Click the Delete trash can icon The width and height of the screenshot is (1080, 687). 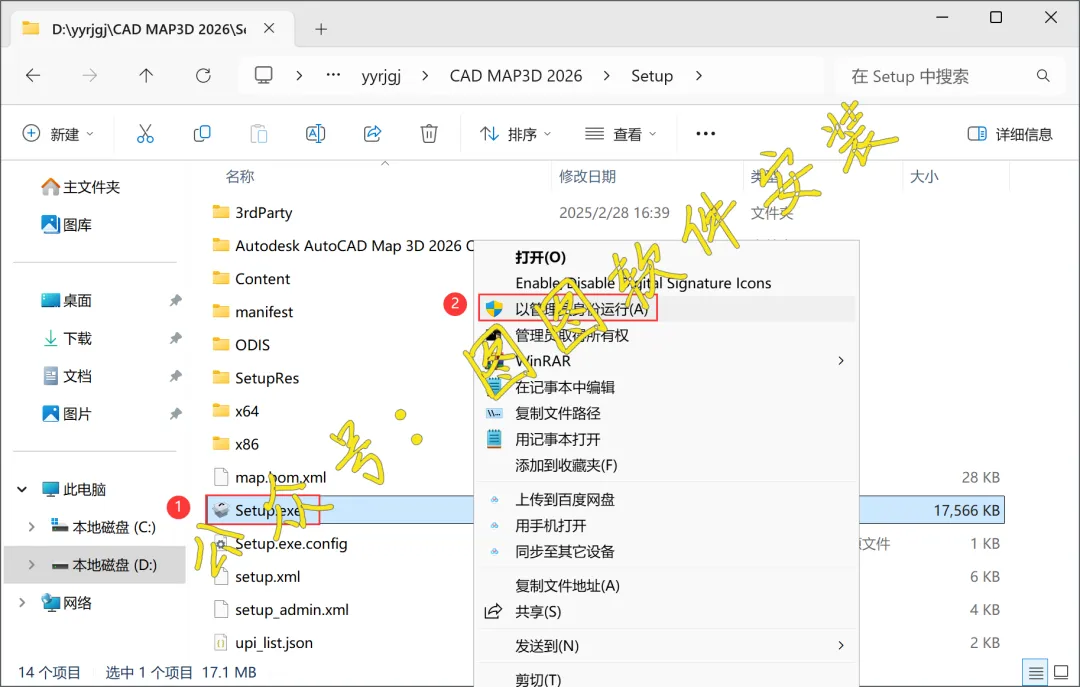[x=429, y=134]
